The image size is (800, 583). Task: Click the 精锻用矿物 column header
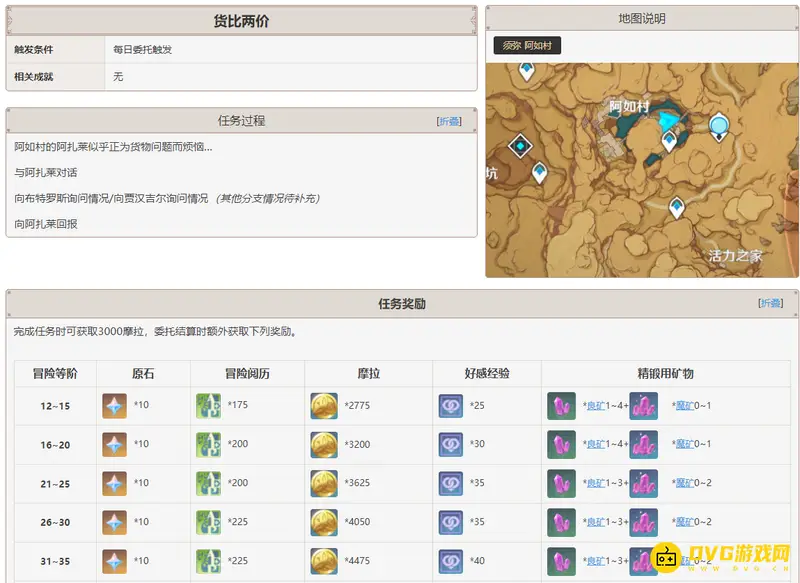pyautogui.click(x=665, y=373)
